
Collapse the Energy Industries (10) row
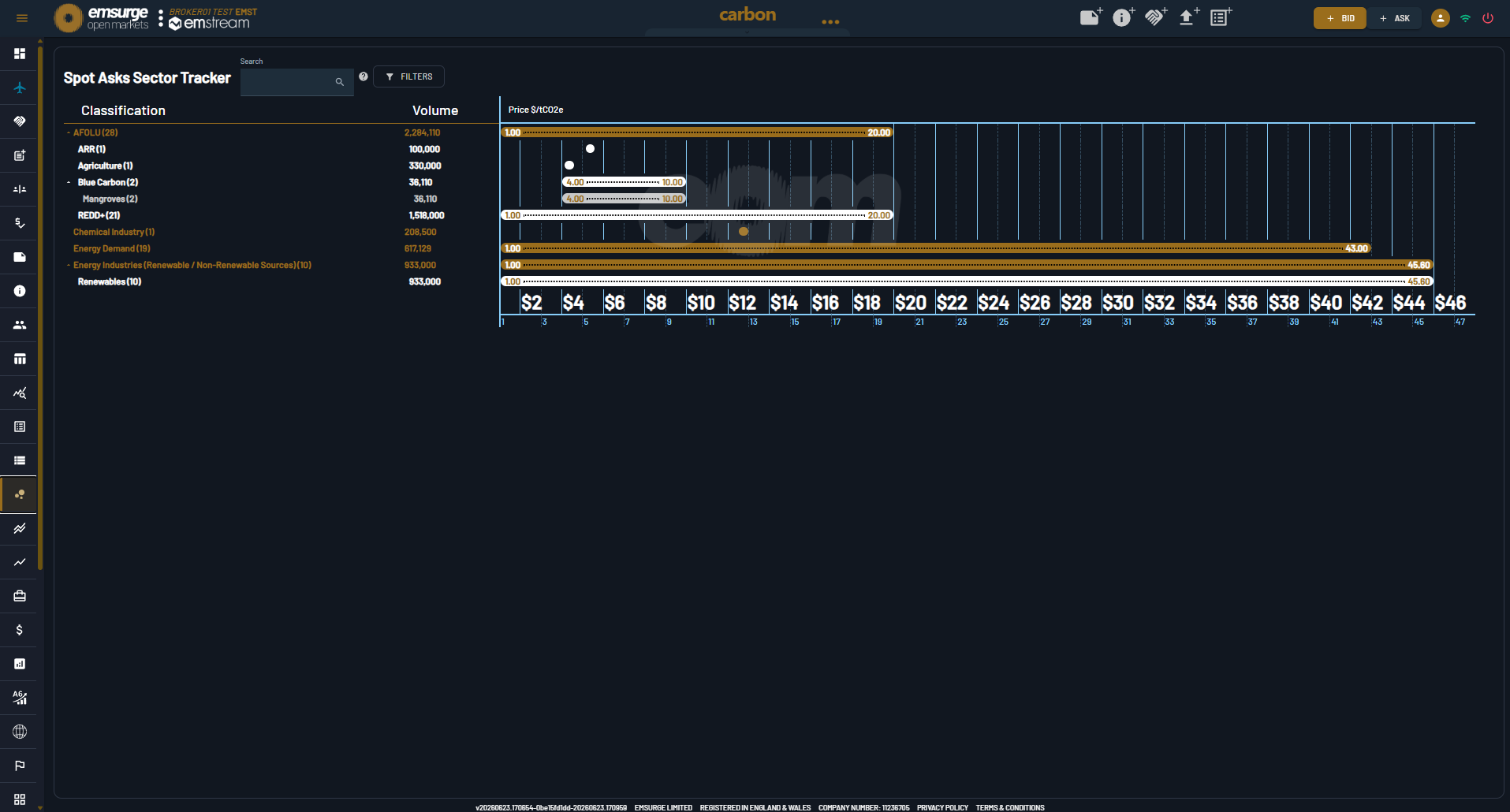(x=69, y=265)
